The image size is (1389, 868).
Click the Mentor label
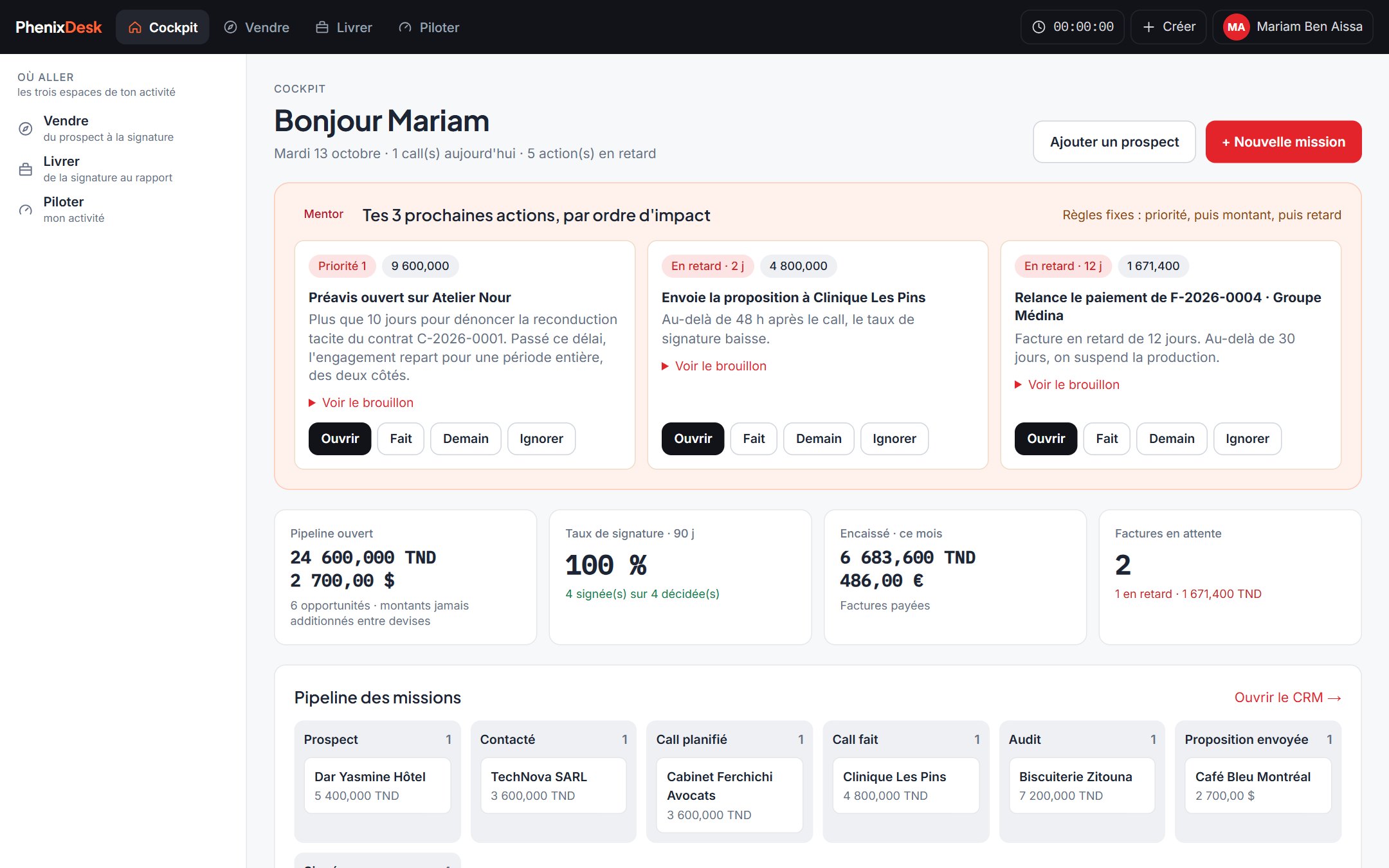point(323,214)
